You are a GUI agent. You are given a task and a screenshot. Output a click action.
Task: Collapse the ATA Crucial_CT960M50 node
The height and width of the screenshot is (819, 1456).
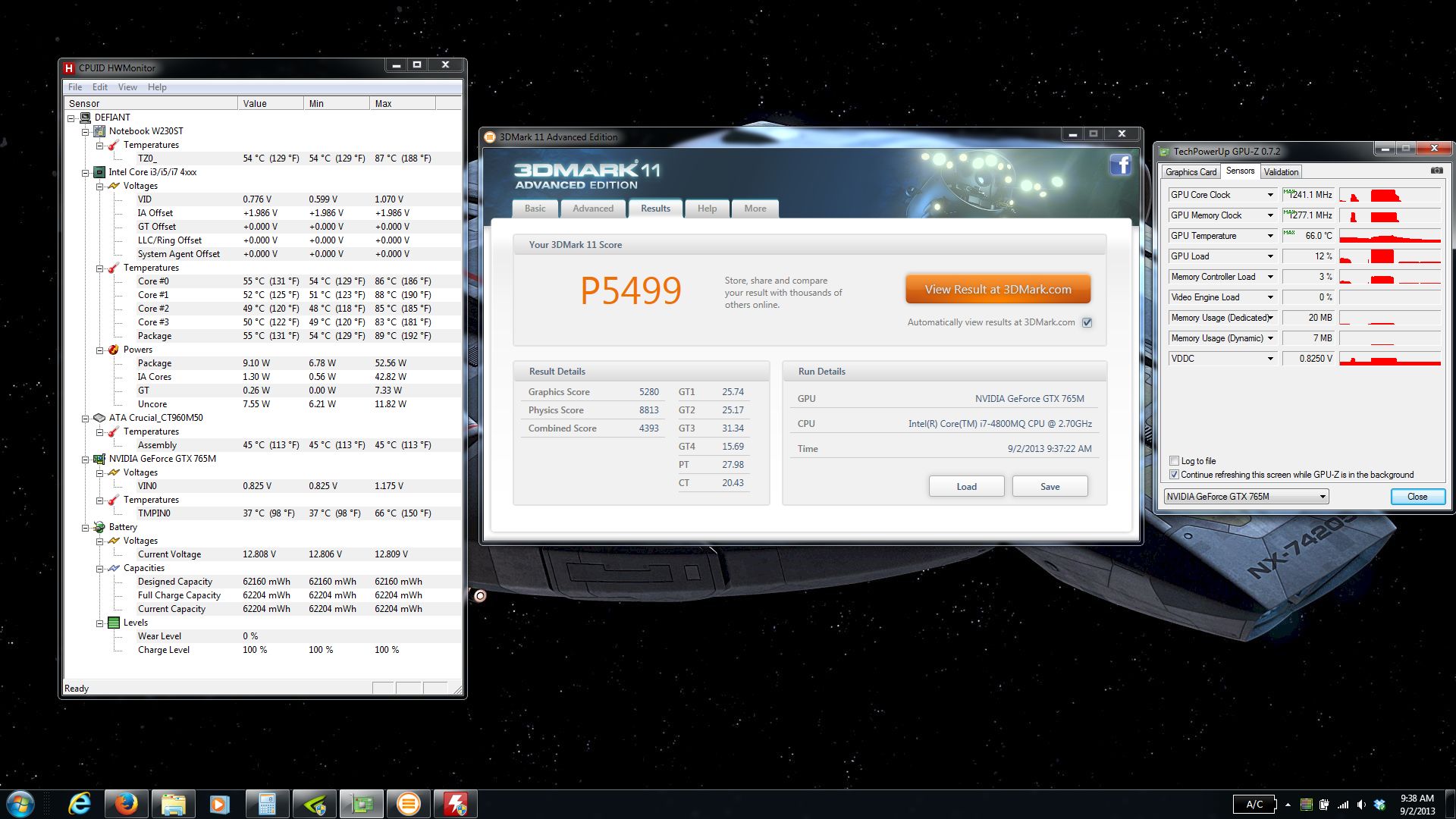click(86, 419)
